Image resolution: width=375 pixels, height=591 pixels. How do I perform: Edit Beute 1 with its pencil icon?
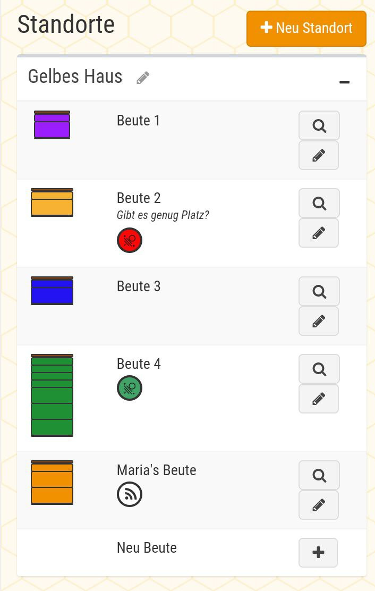[x=319, y=155]
